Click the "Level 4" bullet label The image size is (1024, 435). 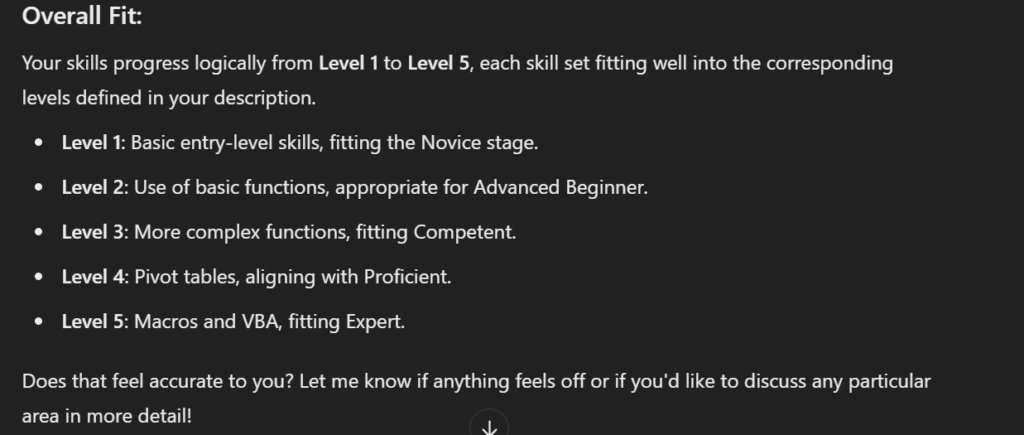(x=91, y=277)
